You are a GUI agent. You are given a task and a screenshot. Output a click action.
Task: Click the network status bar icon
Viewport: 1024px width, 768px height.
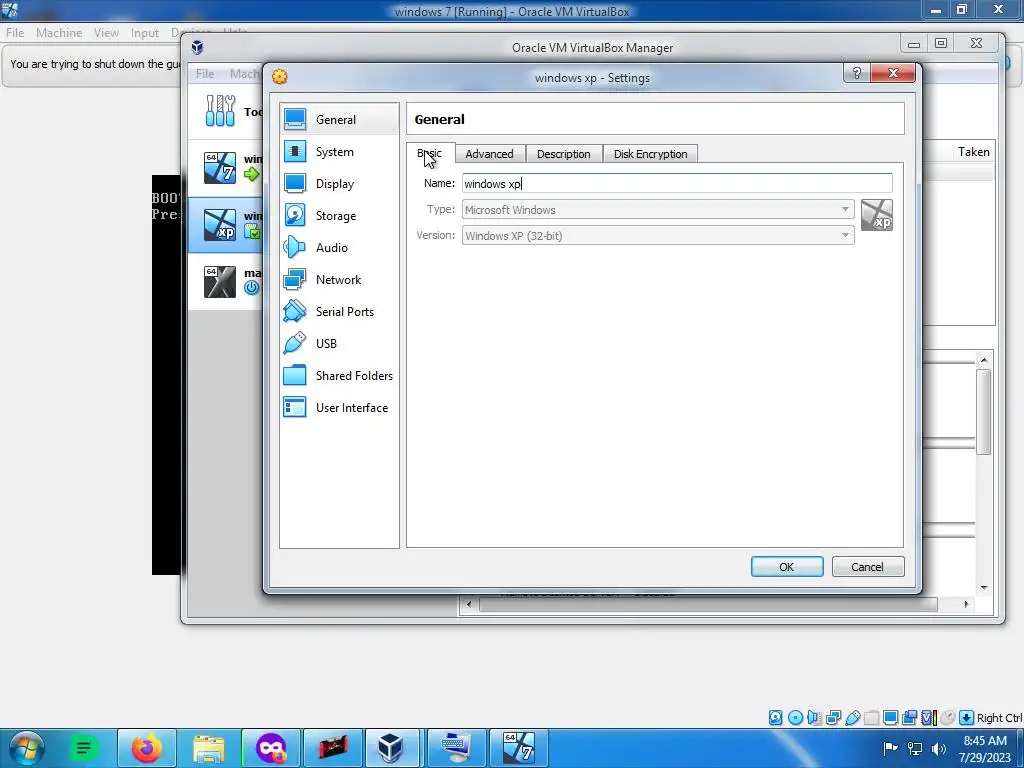click(x=833, y=718)
